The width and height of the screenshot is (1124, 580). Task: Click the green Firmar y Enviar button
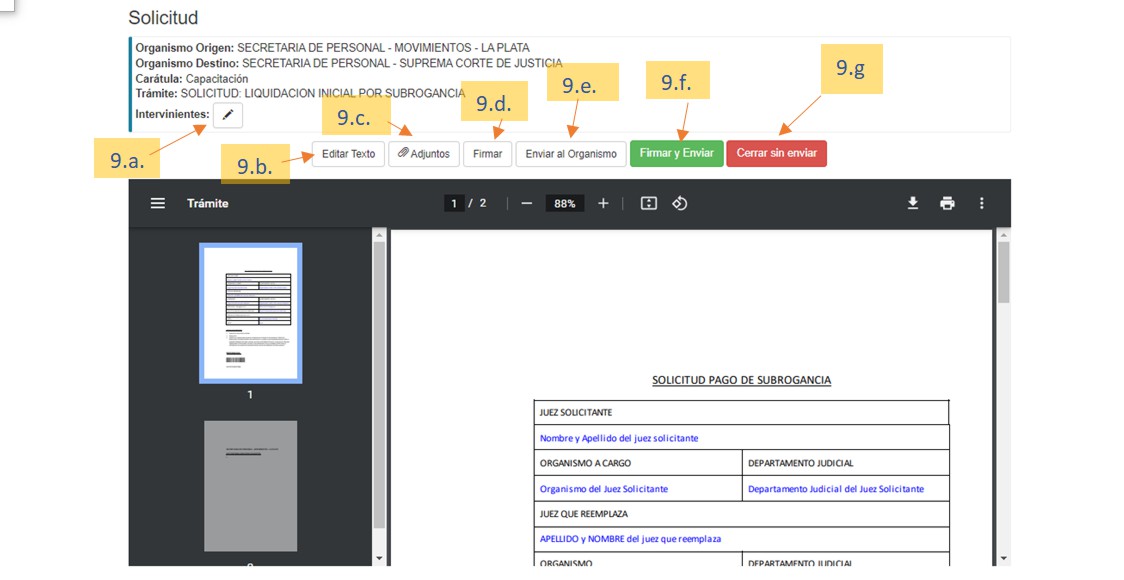tap(676, 153)
